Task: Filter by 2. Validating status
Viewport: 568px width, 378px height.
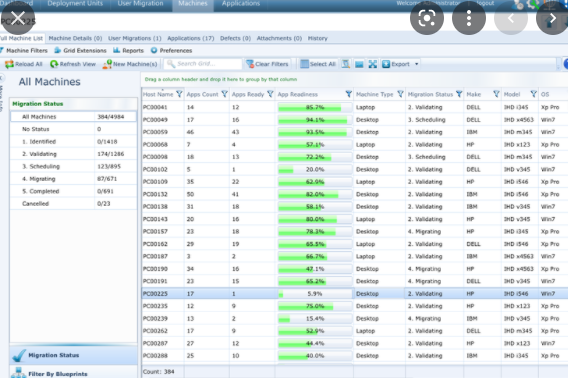Action: coord(74,154)
